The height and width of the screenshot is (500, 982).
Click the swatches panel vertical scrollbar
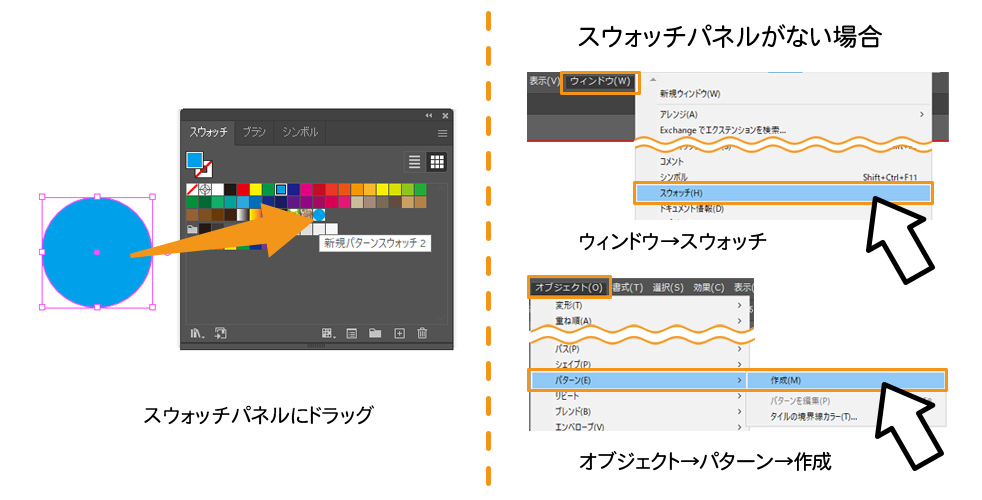point(442,253)
